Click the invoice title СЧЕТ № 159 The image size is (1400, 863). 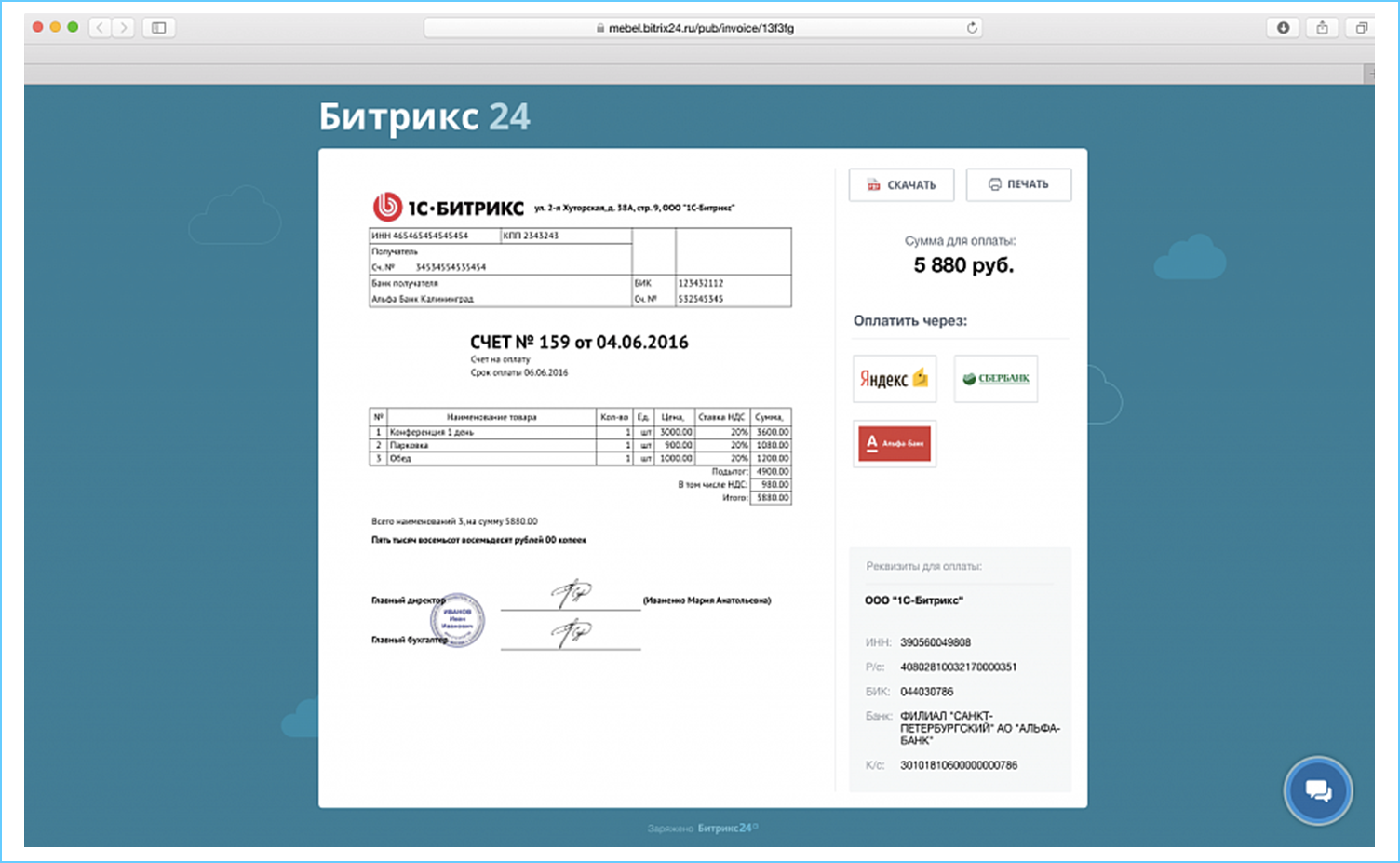[579, 343]
